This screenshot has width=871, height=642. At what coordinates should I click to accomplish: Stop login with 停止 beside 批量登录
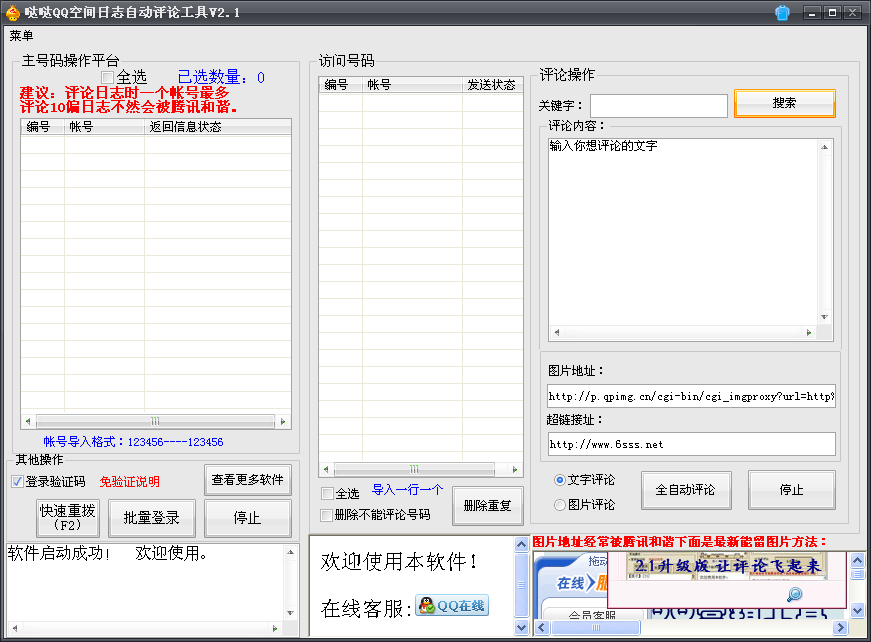pyautogui.click(x=247, y=518)
